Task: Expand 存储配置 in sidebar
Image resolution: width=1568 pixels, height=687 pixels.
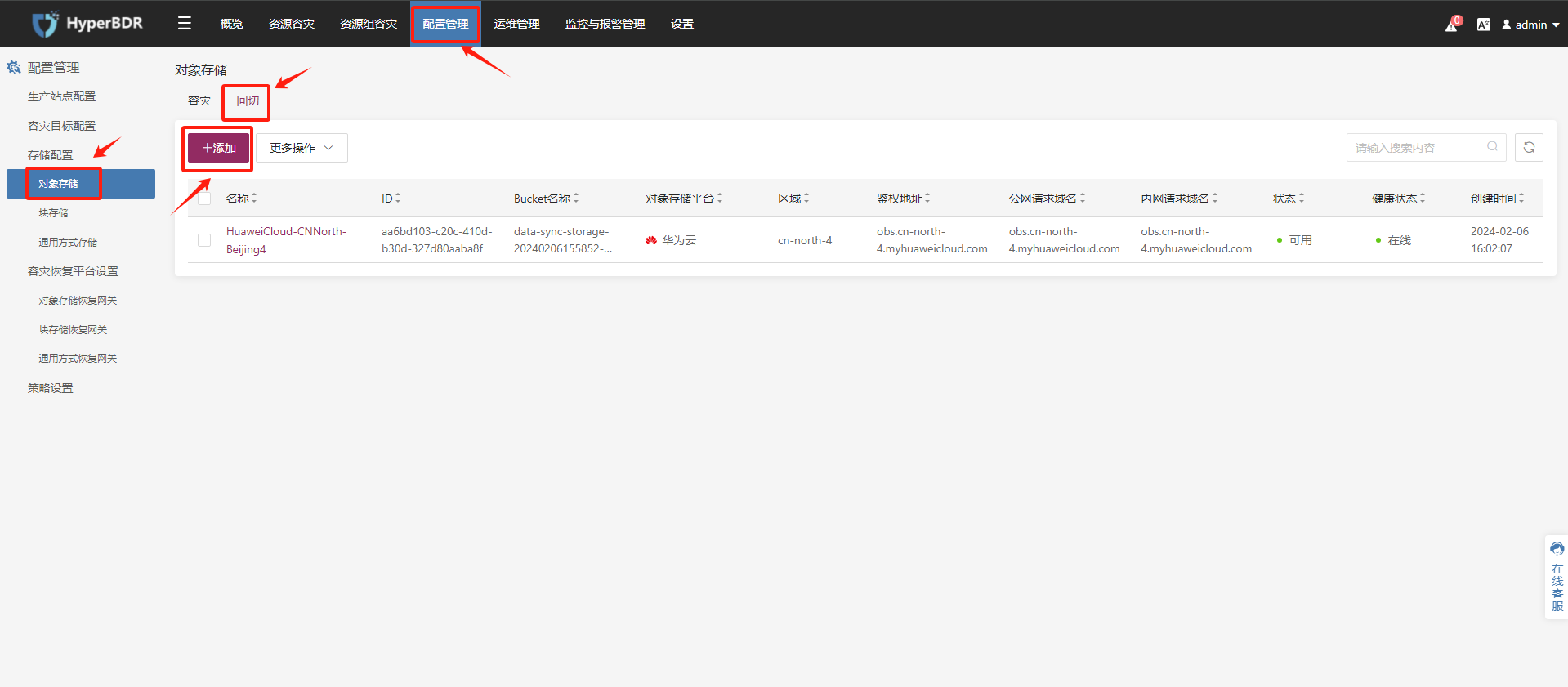Action: [x=50, y=155]
